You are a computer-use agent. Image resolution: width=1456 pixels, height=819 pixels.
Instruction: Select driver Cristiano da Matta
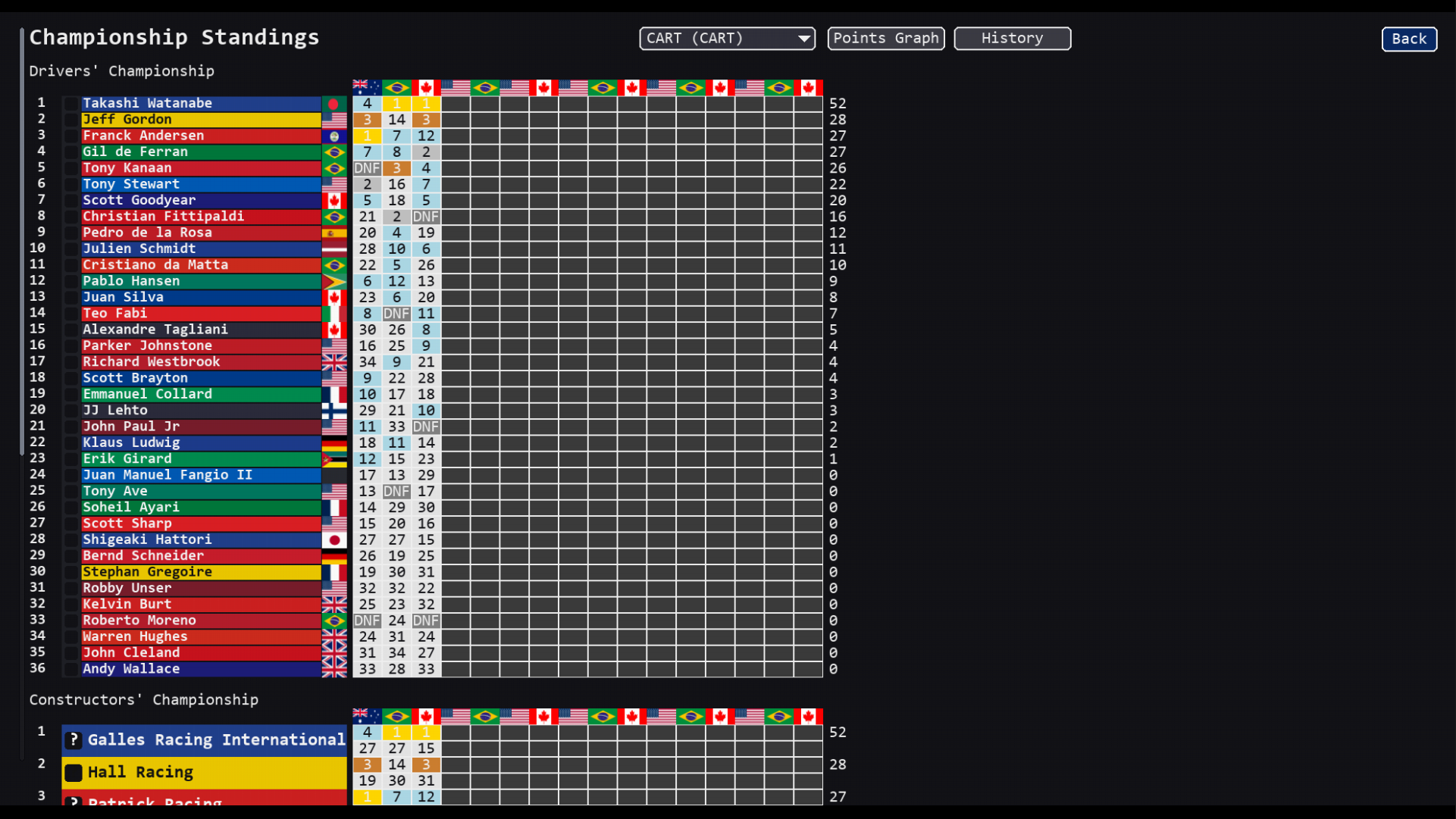[202, 265]
